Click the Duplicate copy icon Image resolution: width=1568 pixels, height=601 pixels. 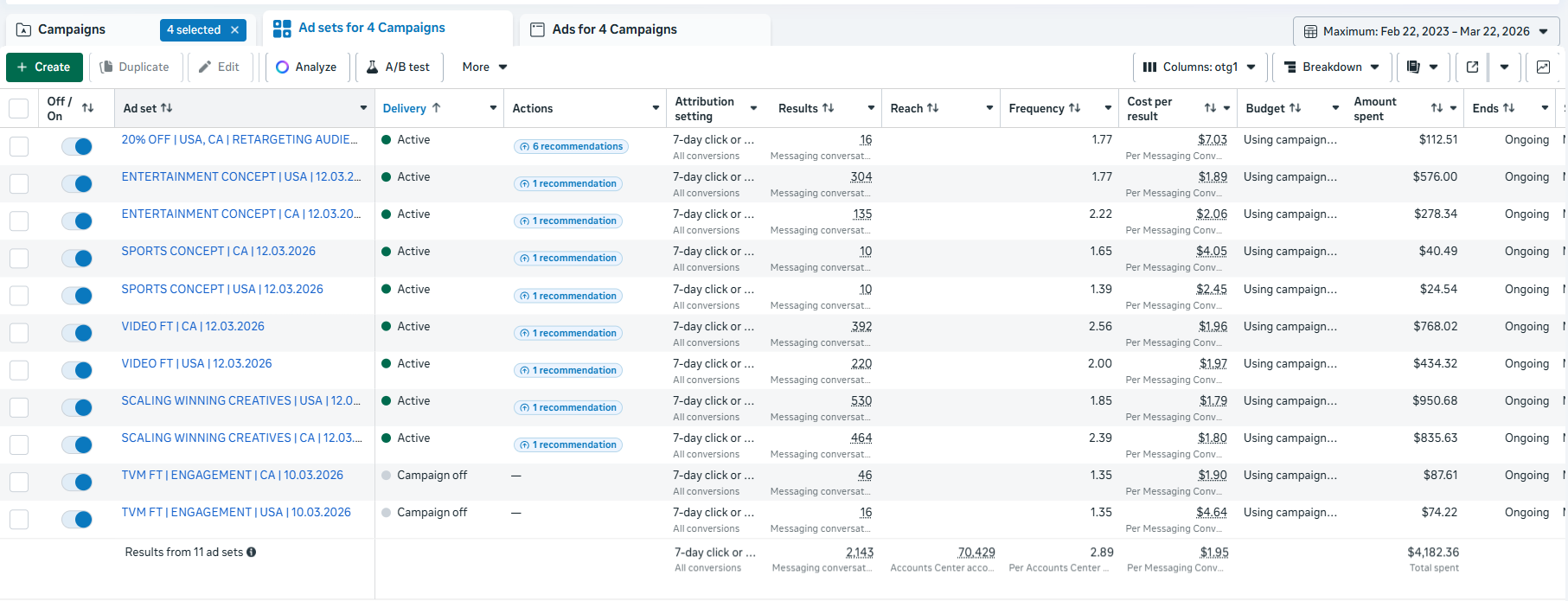[x=106, y=67]
